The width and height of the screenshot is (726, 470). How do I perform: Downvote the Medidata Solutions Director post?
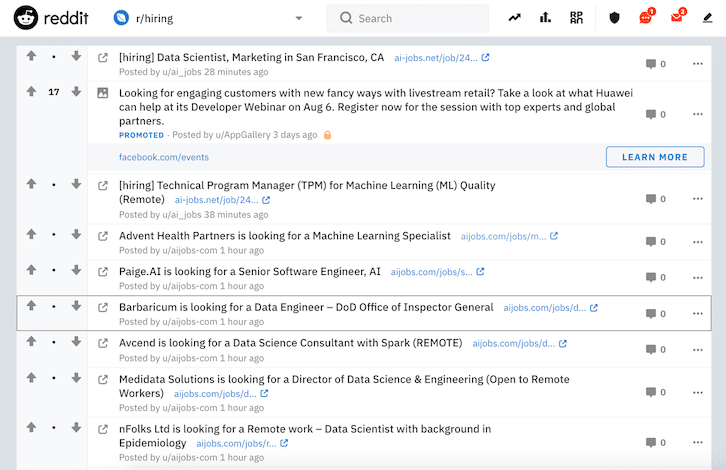76,378
